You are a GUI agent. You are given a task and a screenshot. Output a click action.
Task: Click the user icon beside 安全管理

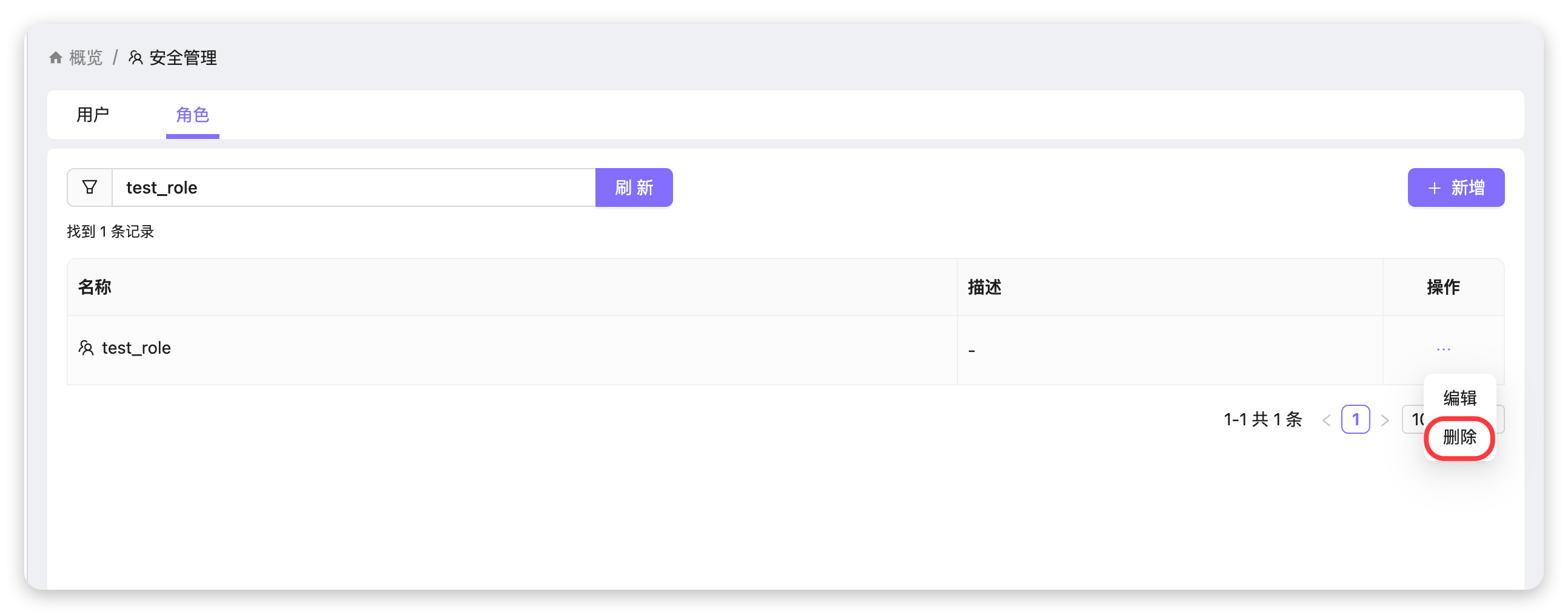pyautogui.click(x=136, y=58)
